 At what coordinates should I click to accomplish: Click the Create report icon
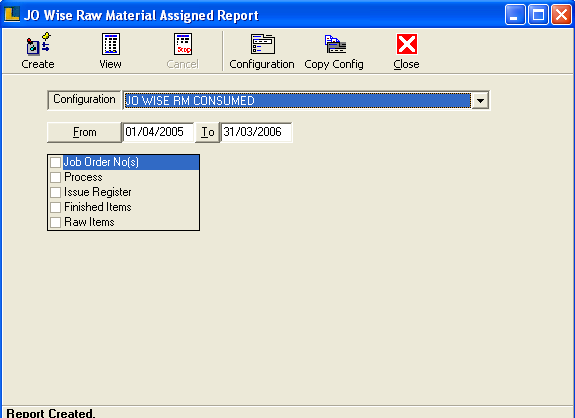tap(38, 44)
